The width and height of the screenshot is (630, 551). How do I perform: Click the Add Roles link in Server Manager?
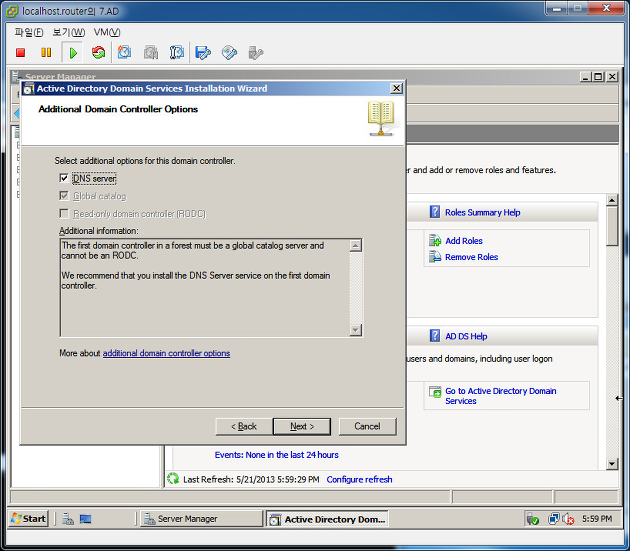pos(464,241)
